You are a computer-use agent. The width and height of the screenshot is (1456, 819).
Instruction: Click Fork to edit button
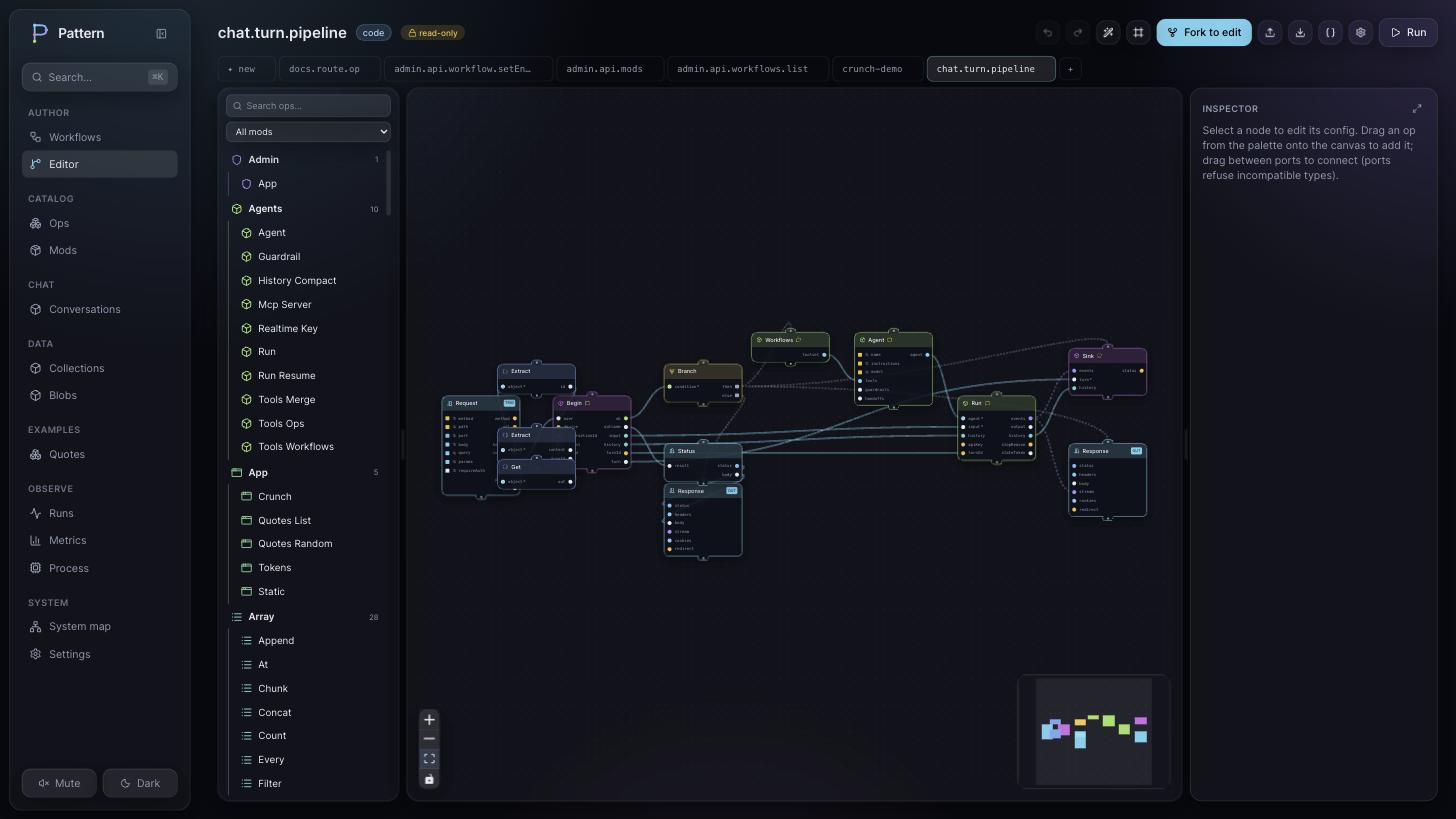click(1204, 33)
